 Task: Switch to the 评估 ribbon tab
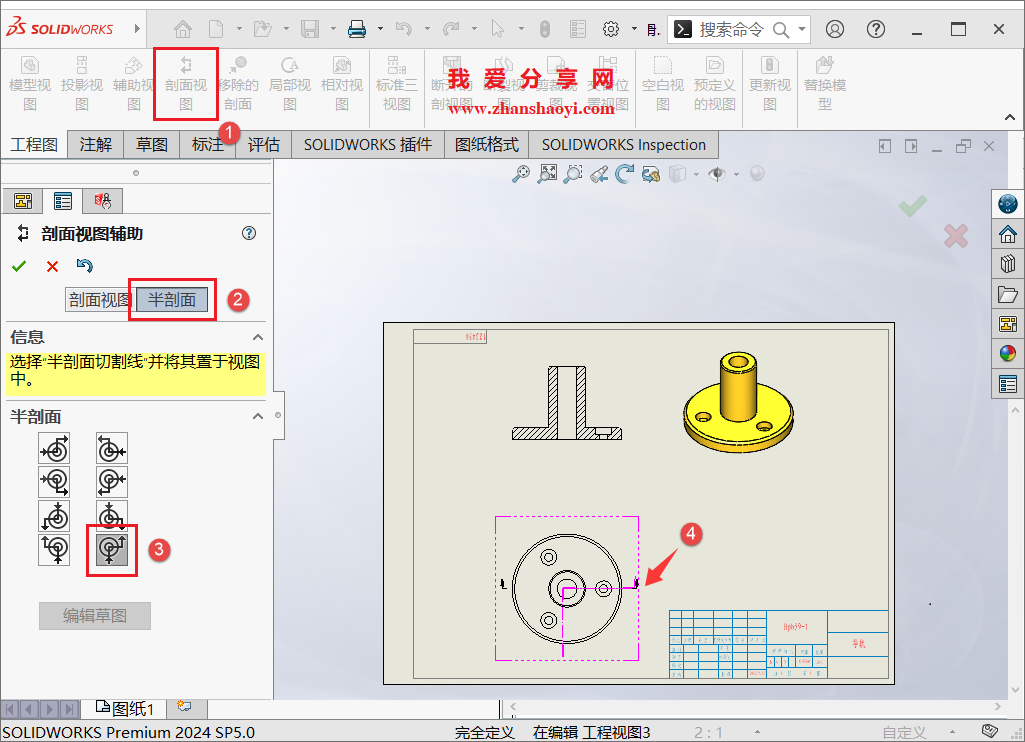pyautogui.click(x=263, y=144)
